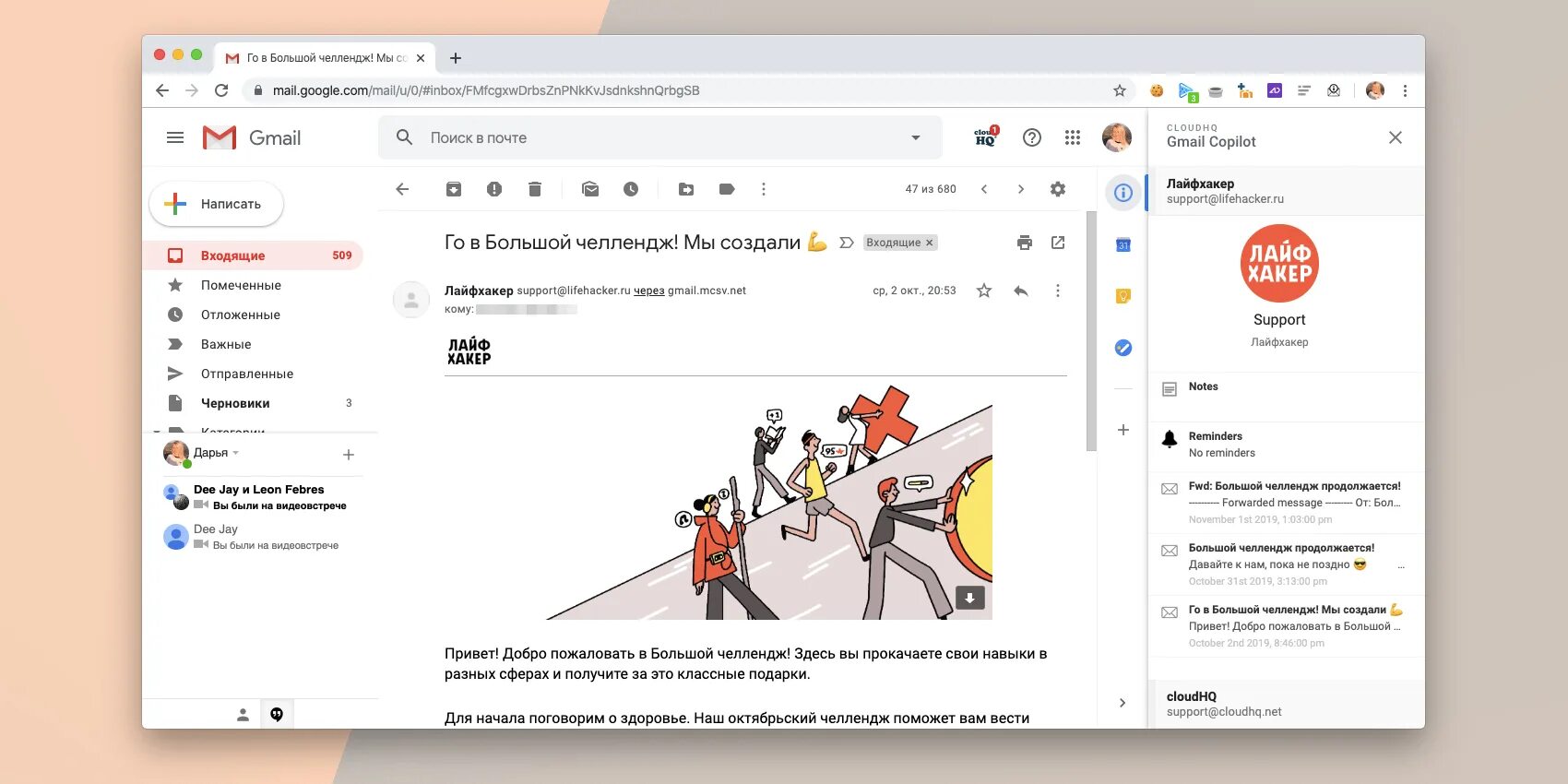The image size is (1568, 784).
Task: Open Отправленные folder
Action: click(x=253, y=374)
